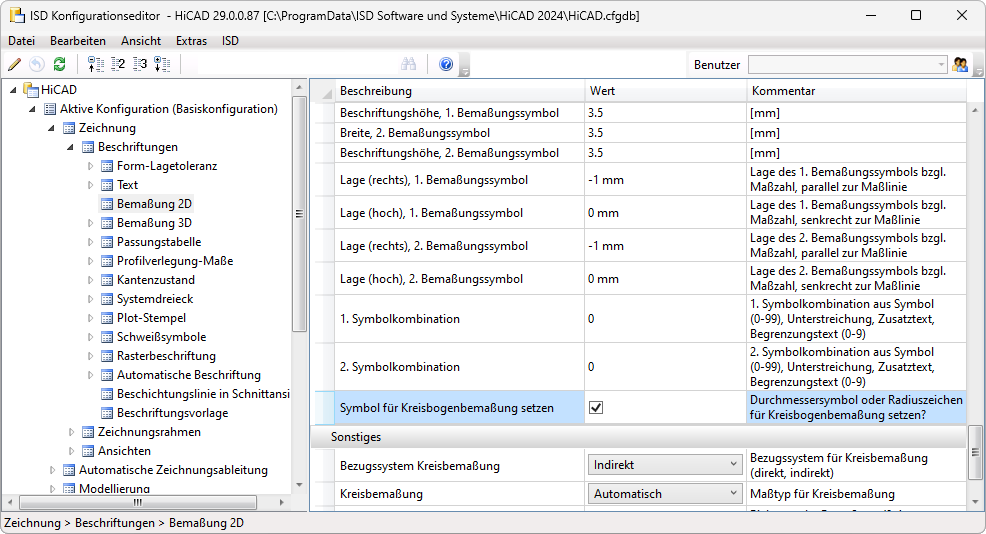Click the ISD Konfigurationseditor title bar icon
Viewport: 986px width, 534px height.
click(17, 15)
